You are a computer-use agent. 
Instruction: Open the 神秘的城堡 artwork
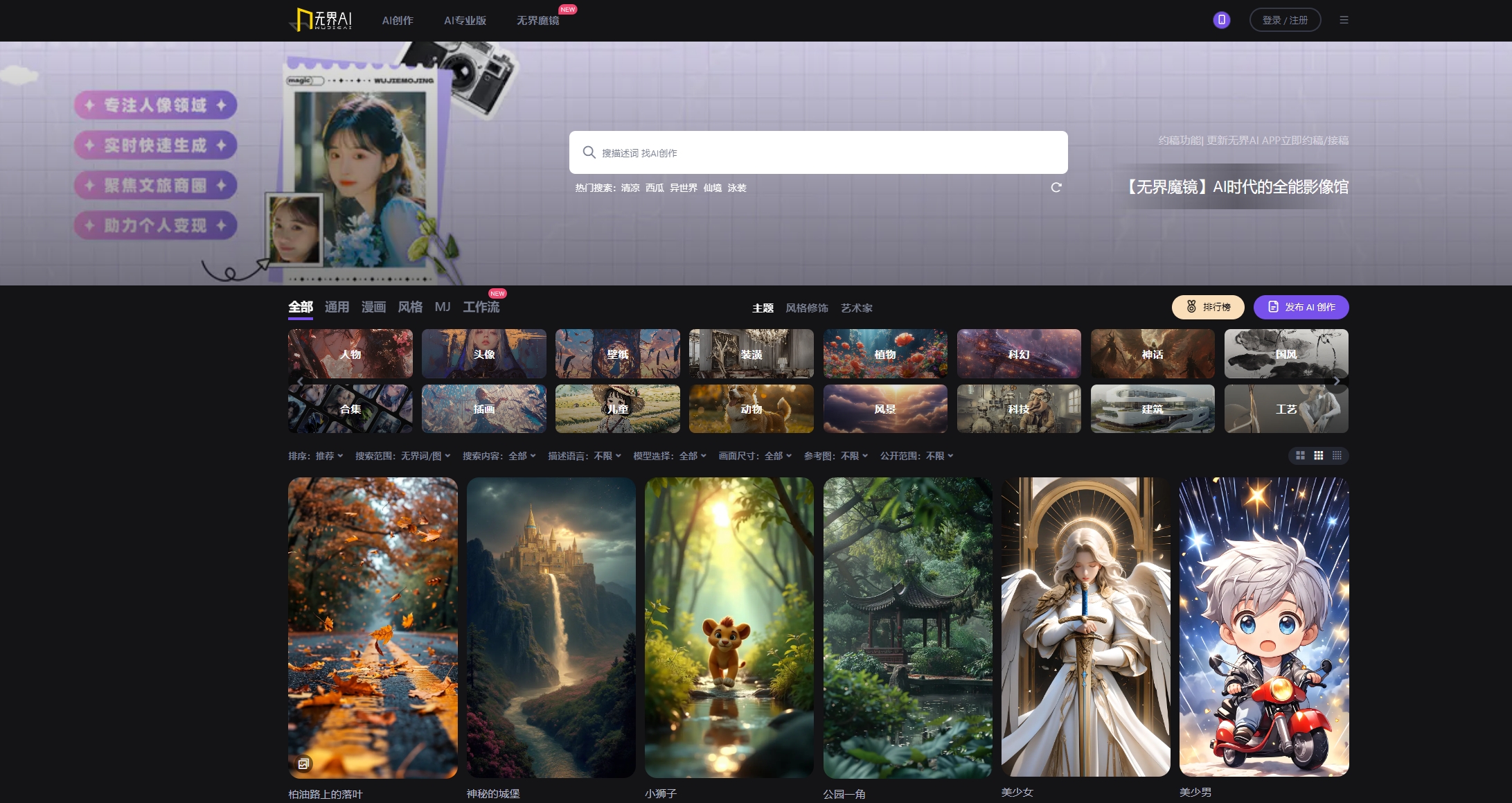click(551, 627)
